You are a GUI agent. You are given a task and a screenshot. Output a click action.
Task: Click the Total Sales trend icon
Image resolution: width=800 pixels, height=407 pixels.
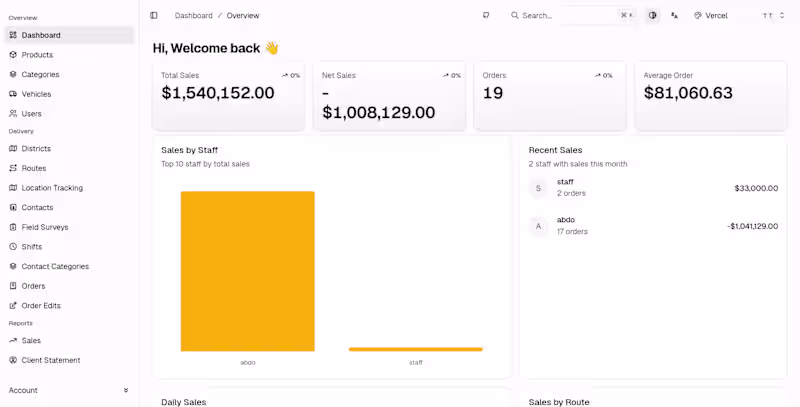[x=285, y=75]
